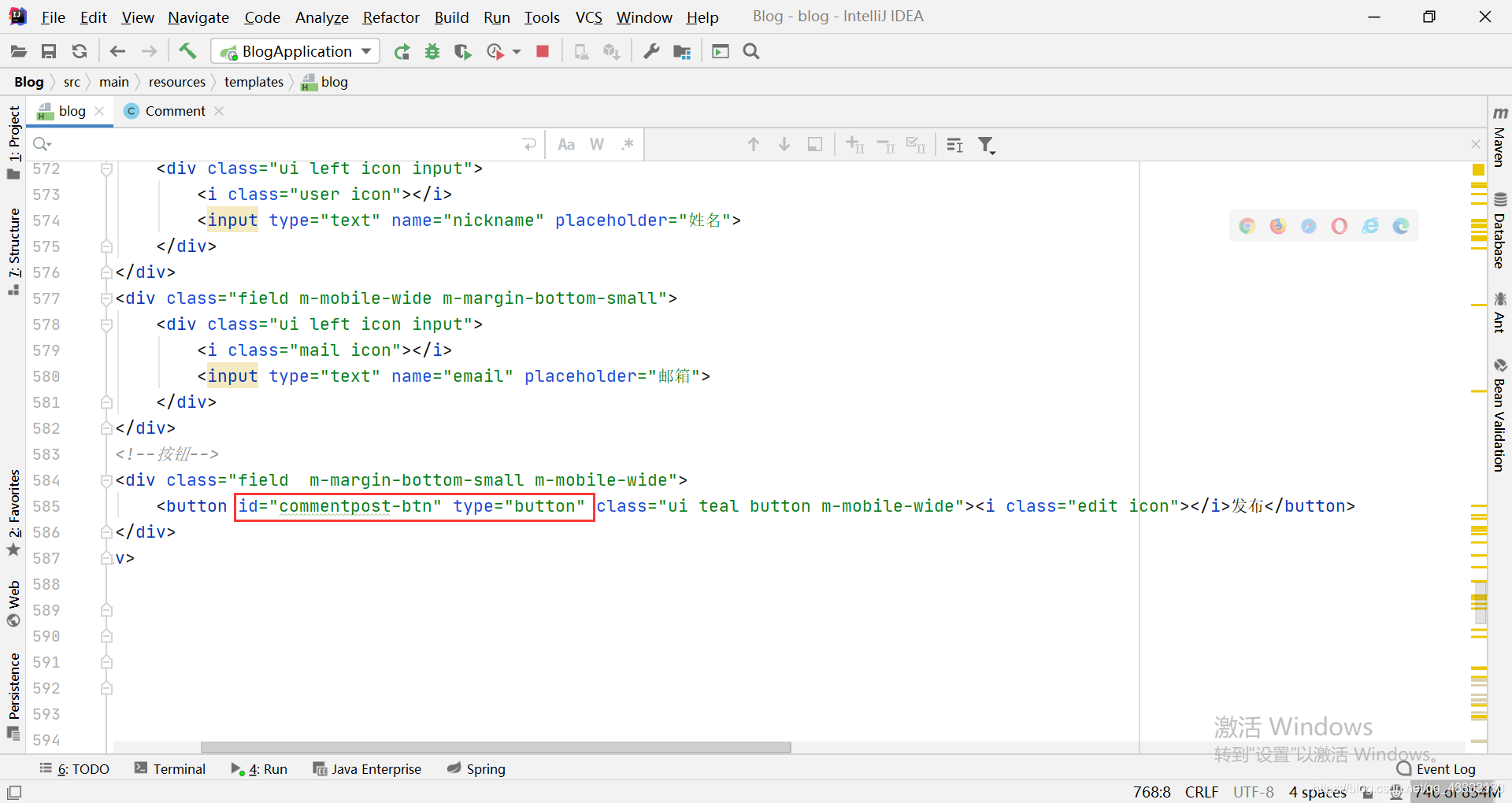The height and width of the screenshot is (803, 1512).
Task: Go to previous search occurrence
Action: tap(754, 145)
